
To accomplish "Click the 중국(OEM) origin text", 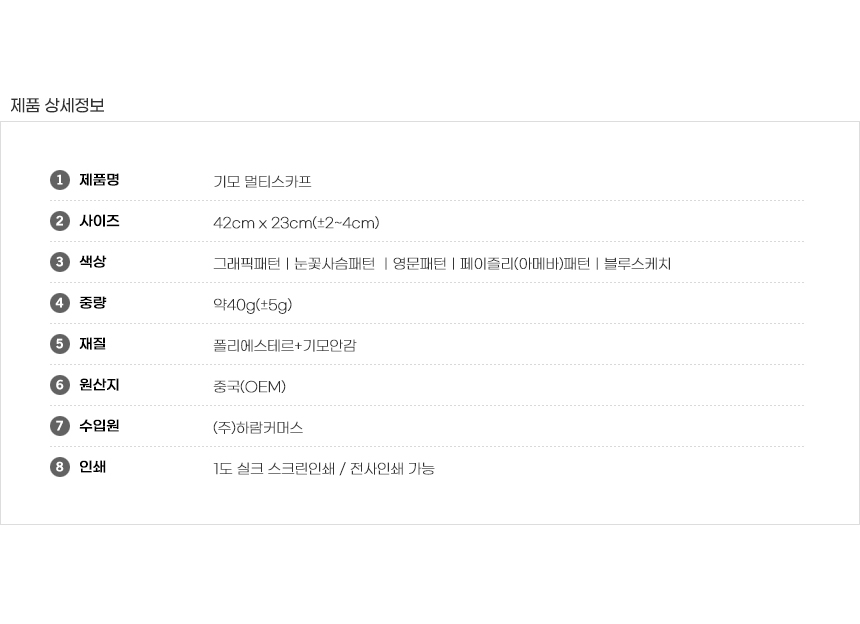I will (x=249, y=387).
